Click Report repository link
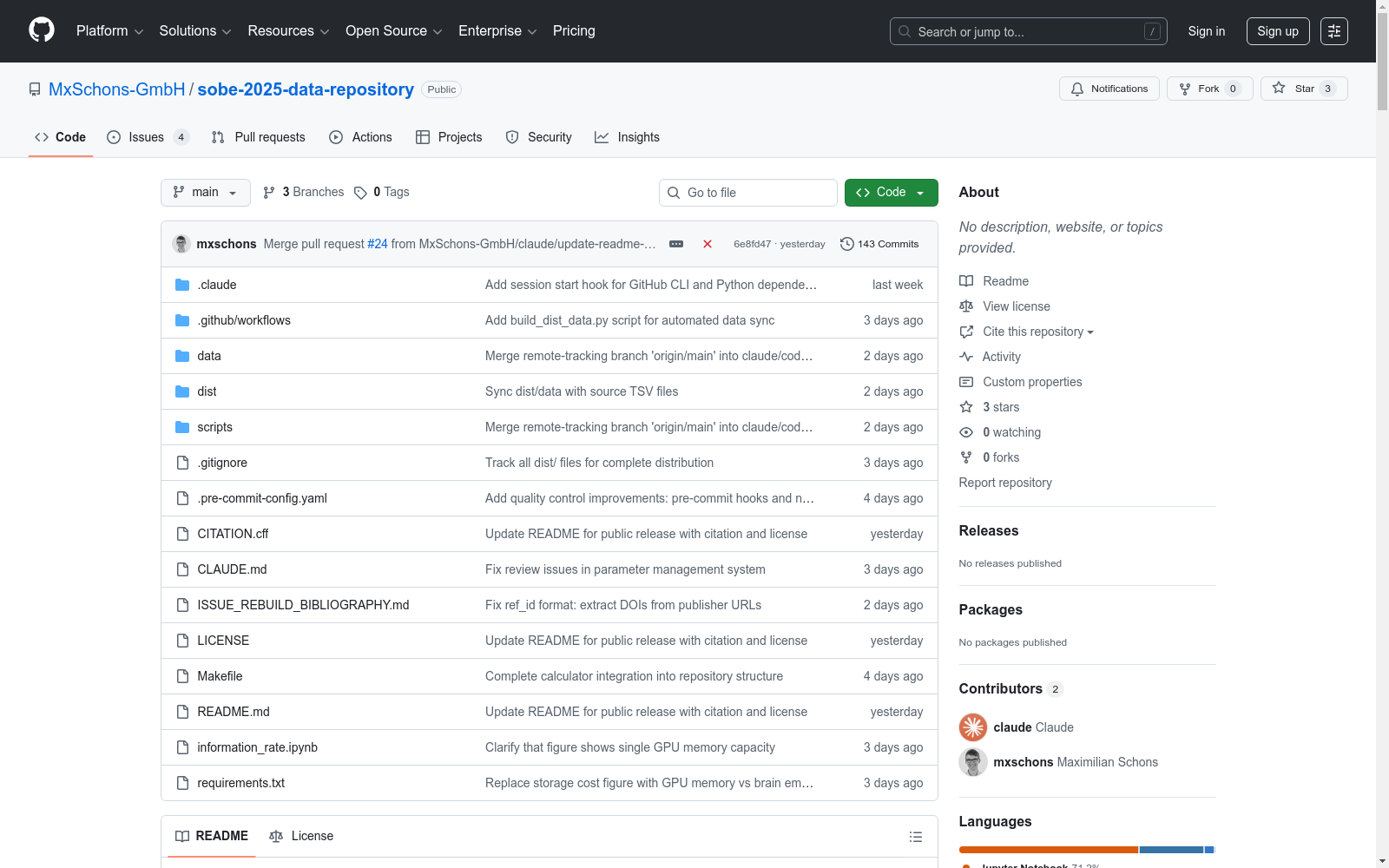1389x868 pixels. pyautogui.click(x=1005, y=483)
